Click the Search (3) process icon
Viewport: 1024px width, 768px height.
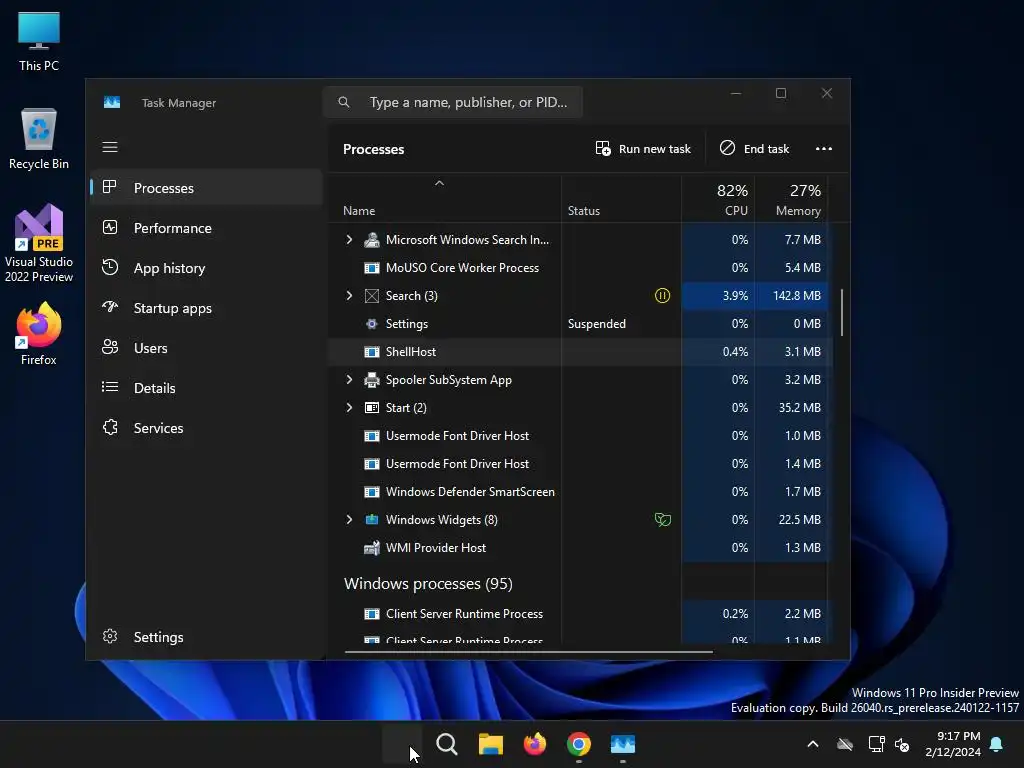pos(372,296)
